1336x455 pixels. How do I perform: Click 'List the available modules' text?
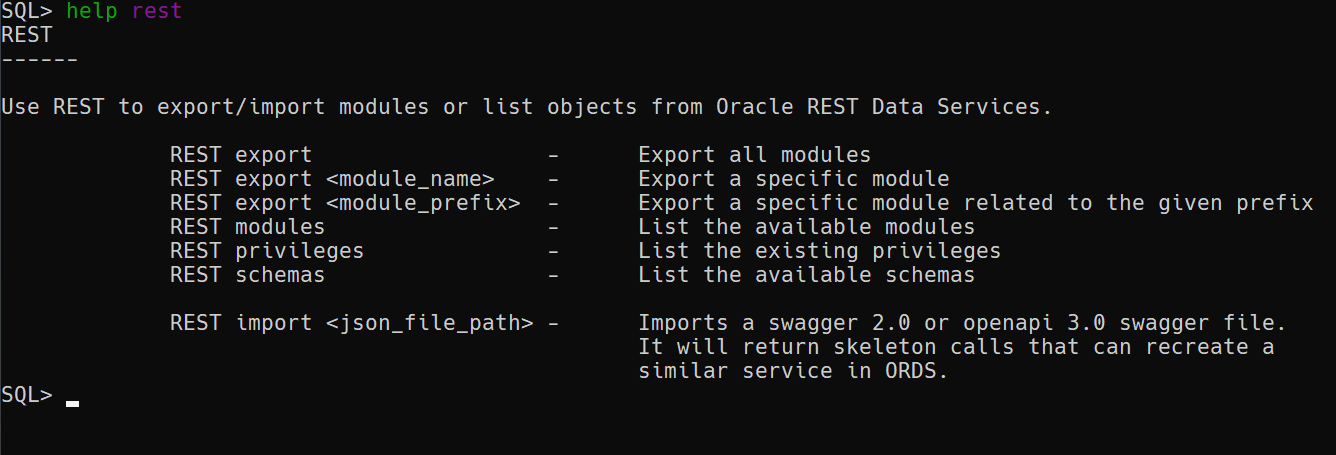click(x=807, y=227)
